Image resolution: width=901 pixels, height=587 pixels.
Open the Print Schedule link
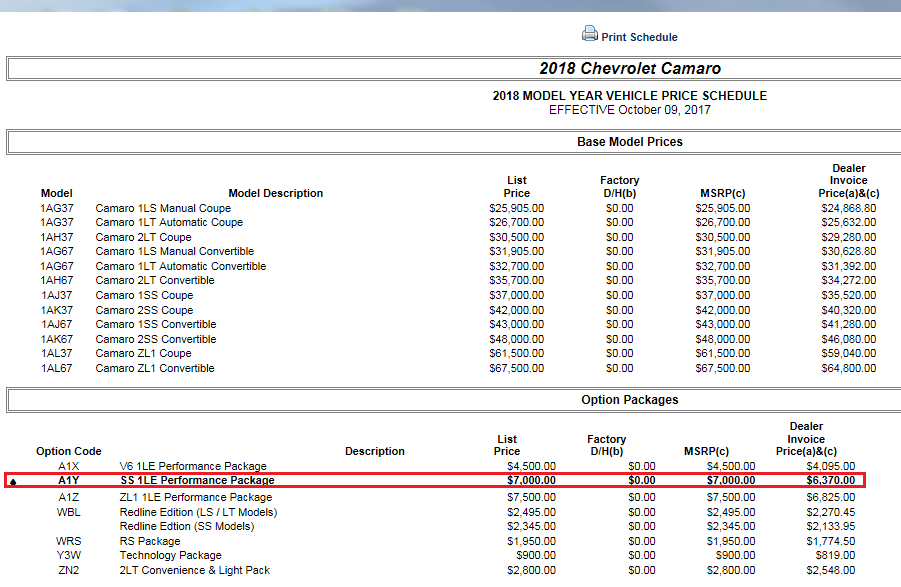639,37
